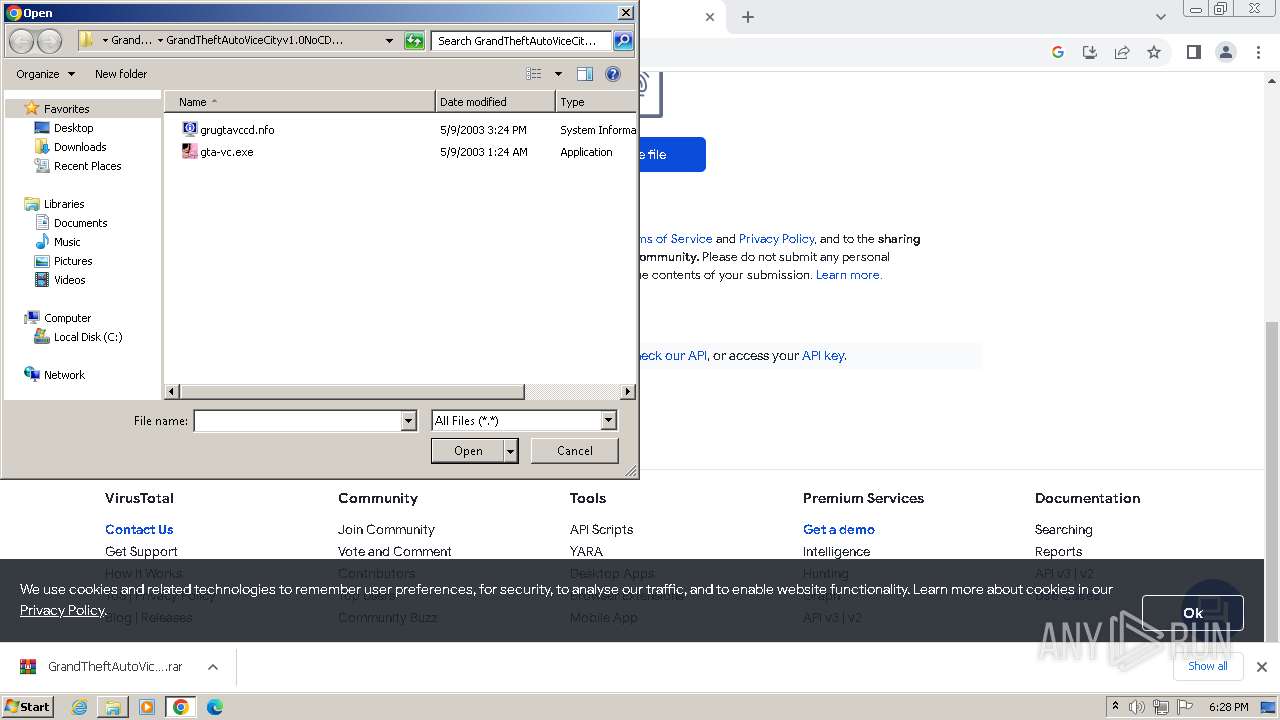Open the All Files type dropdown
The width and height of the screenshot is (1280, 720).
click(x=524, y=421)
